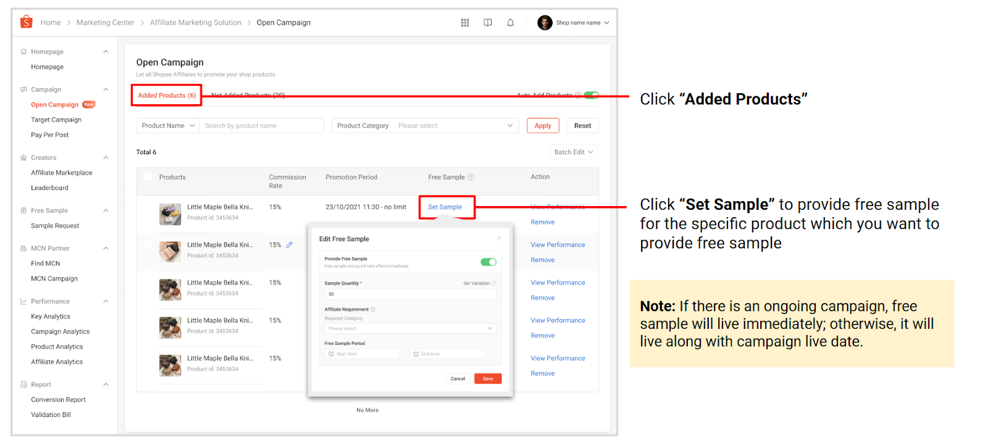Click the Report sidebar icon
This screenshot has height=443, width=988.
coord(24,384)
